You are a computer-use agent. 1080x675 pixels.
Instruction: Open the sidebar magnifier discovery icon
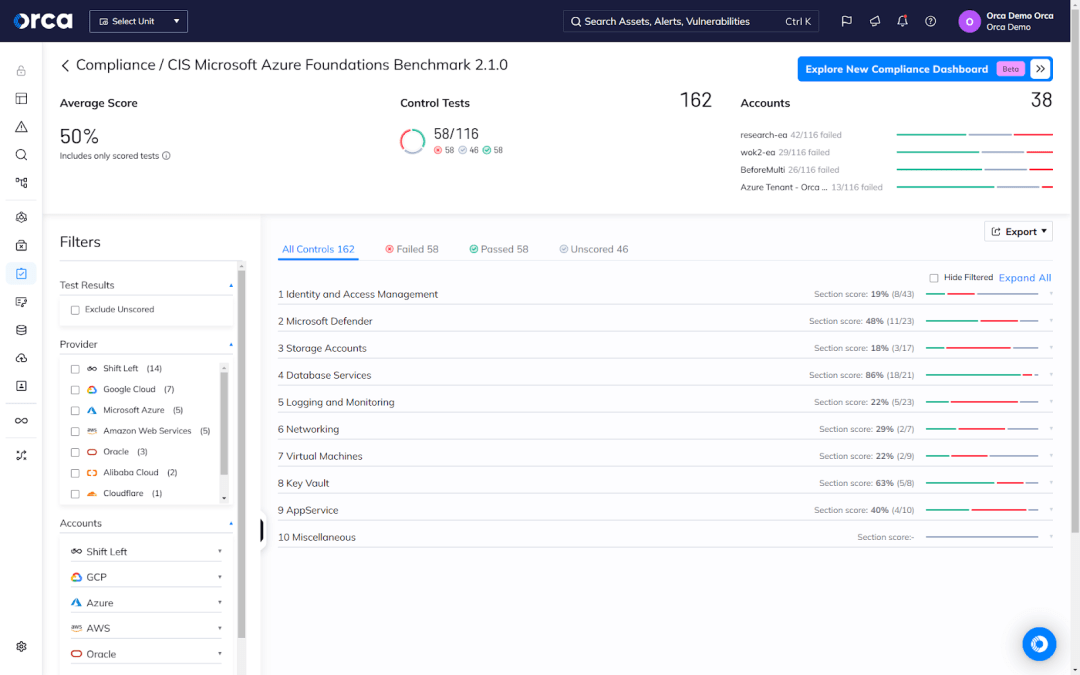pos(21,155)
